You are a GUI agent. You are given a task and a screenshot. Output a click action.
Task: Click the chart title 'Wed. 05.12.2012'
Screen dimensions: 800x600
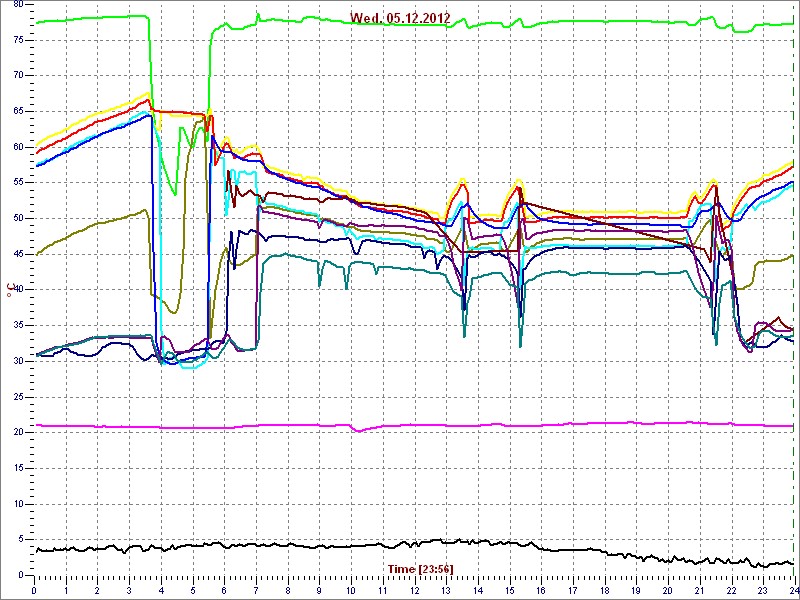tap(400, 18)
